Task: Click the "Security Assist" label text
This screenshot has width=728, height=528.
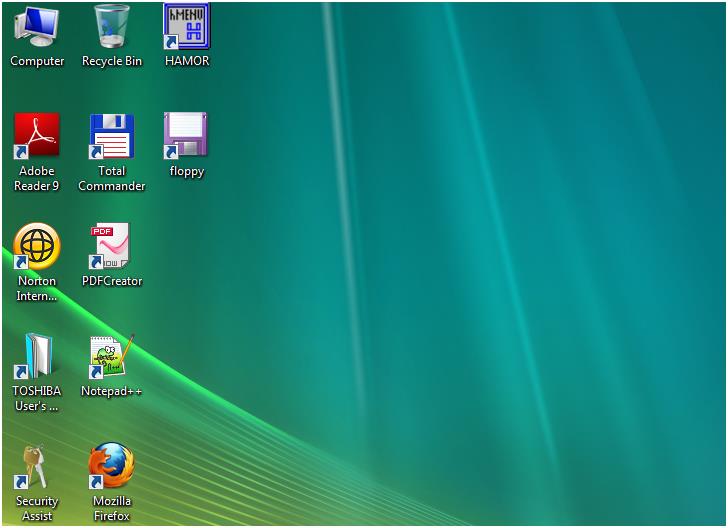Action: pos(37,508)
